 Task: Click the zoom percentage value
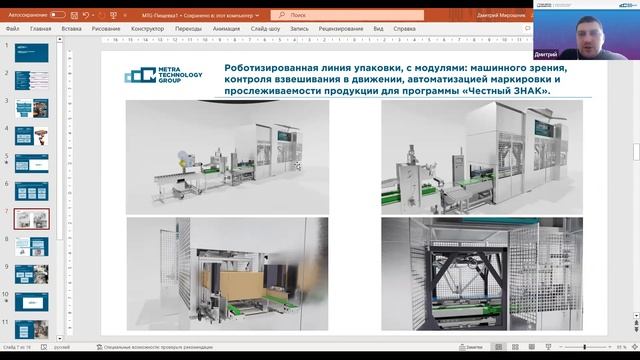click(x=621, y=347)
